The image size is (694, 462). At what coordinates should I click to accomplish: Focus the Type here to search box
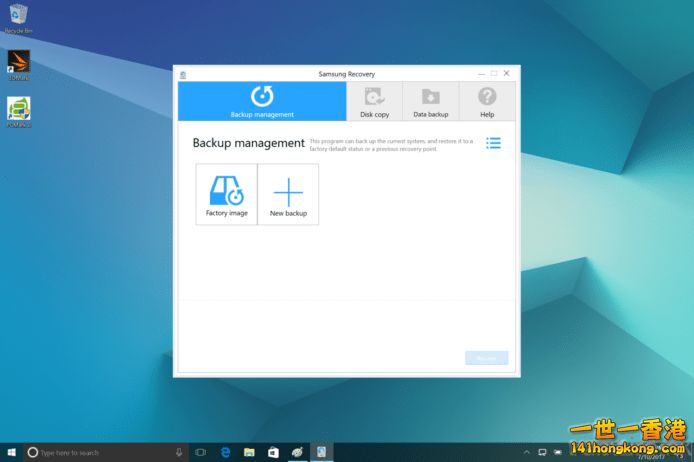[106, 452]
